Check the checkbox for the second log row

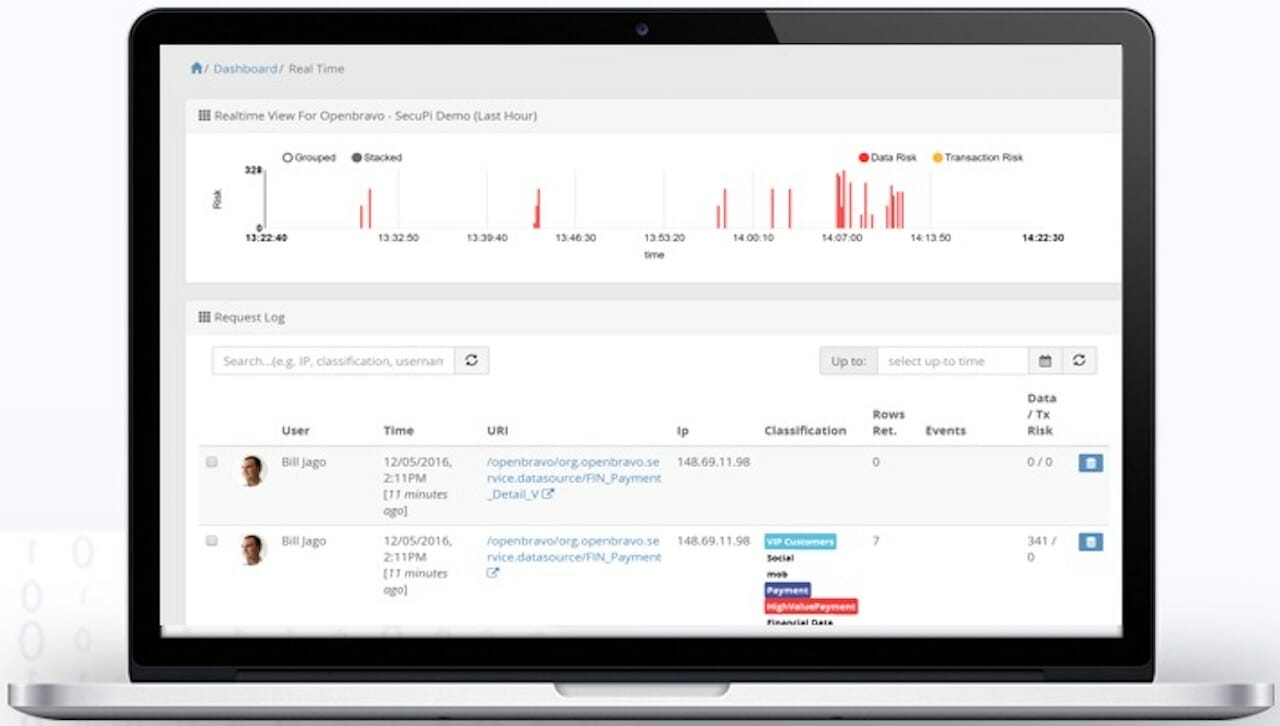tap(212, 541)
